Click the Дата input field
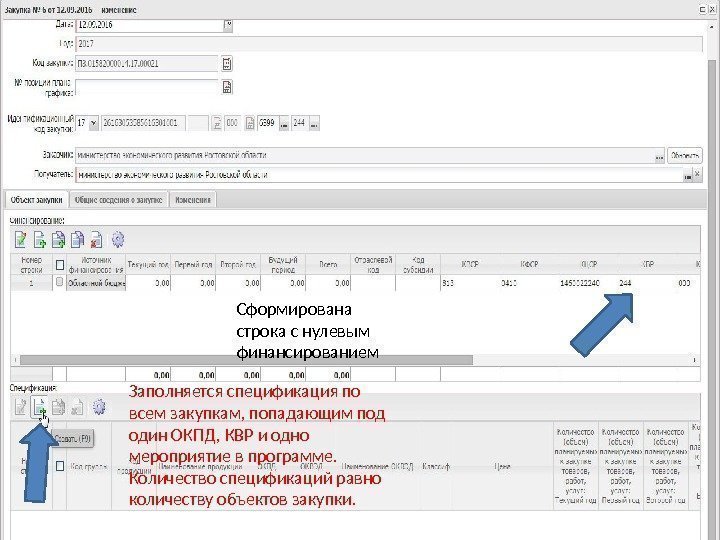This screenshot has height=540, width=720. (x=150, y=25)
